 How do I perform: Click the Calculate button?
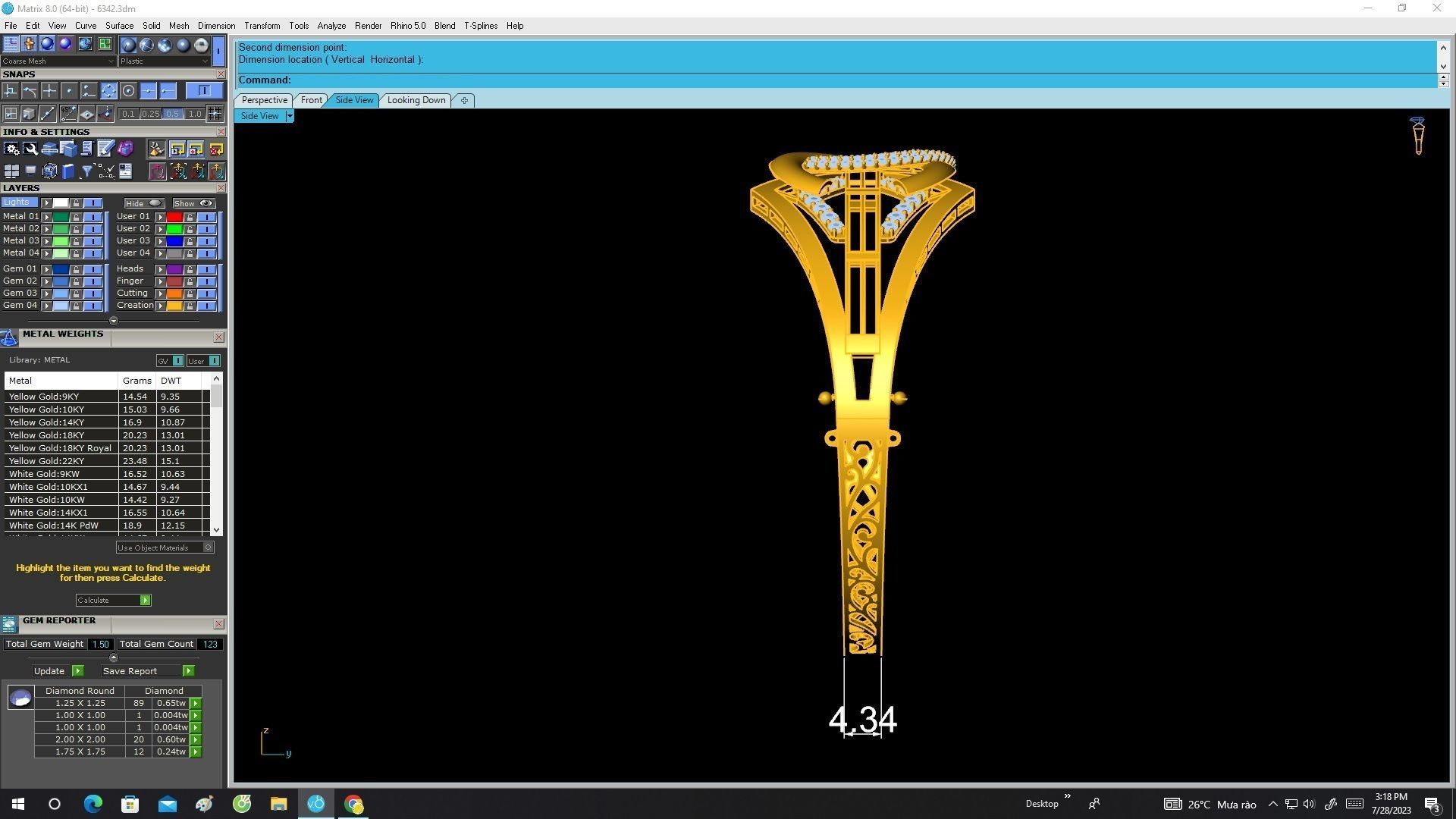pyautogui.click(x=113, y=601)
